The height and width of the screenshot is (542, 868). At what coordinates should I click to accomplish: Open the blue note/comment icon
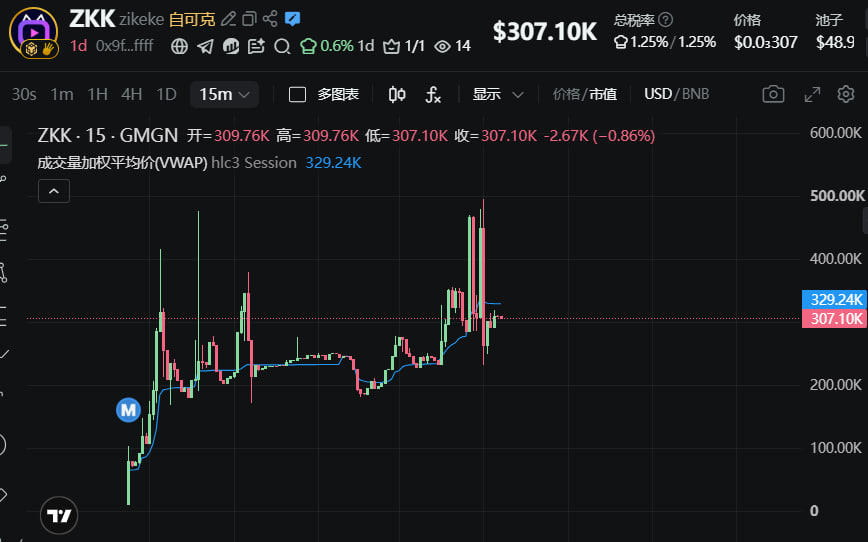tap(292, 19)
